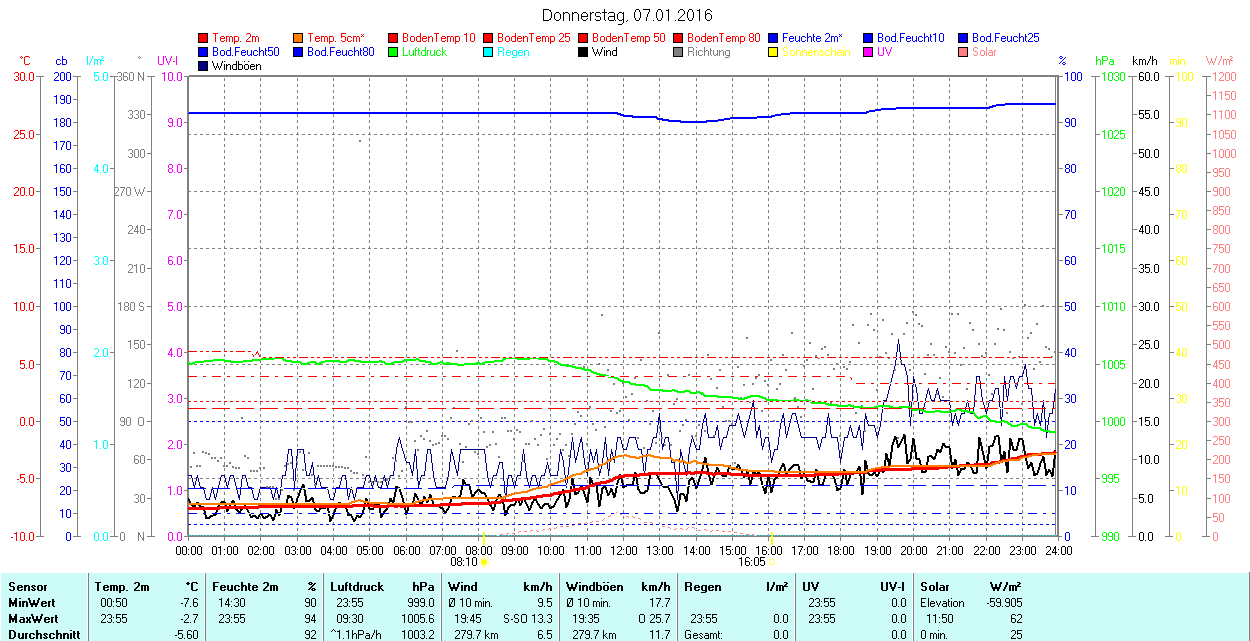Select the Luftdruck column header in table
This screenshot has height=641, width=1250.
pyautogui.click(x=357, y=587)
